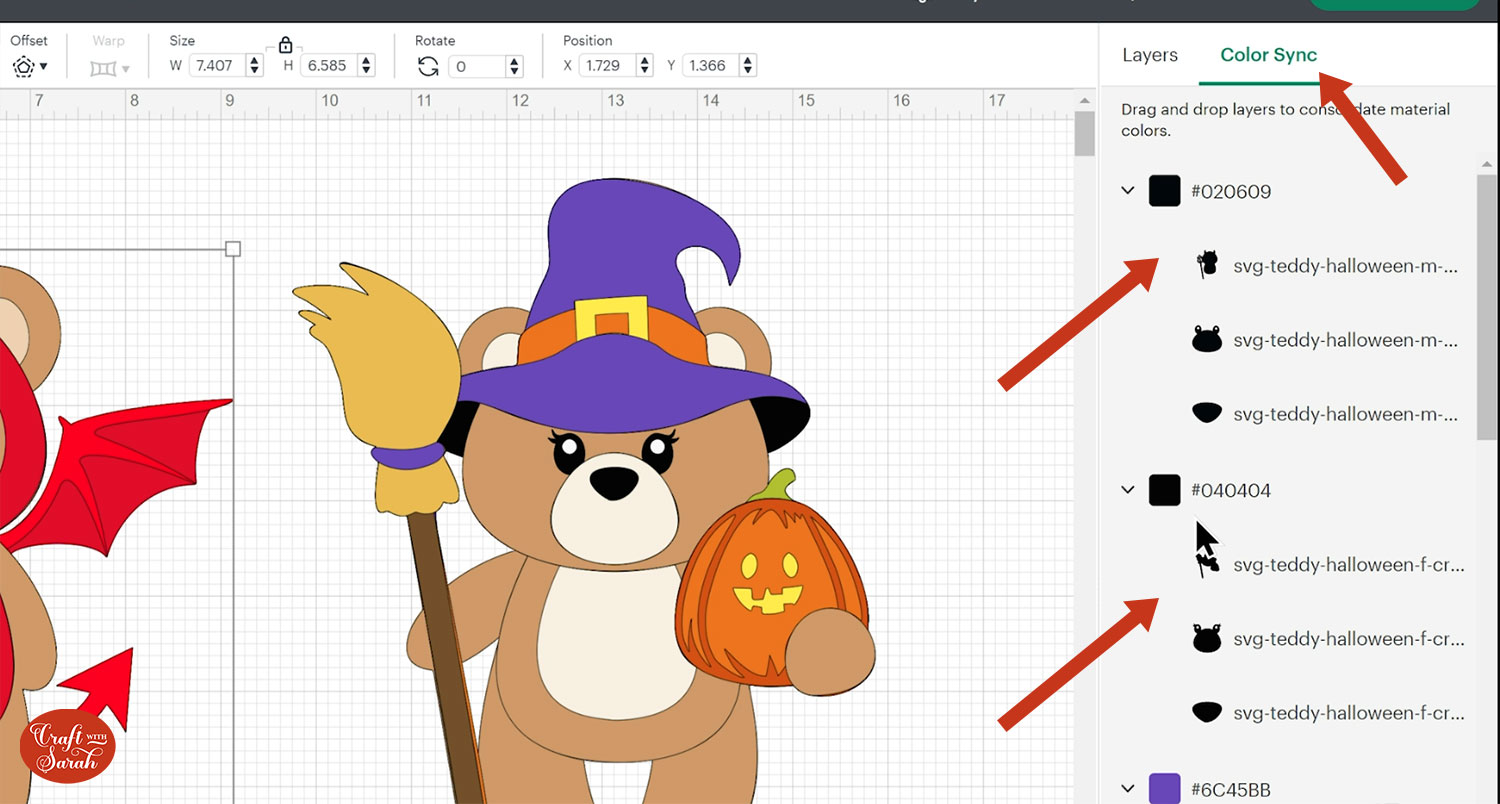Click the purple #6C45BB color swatch

point(1164,788)
